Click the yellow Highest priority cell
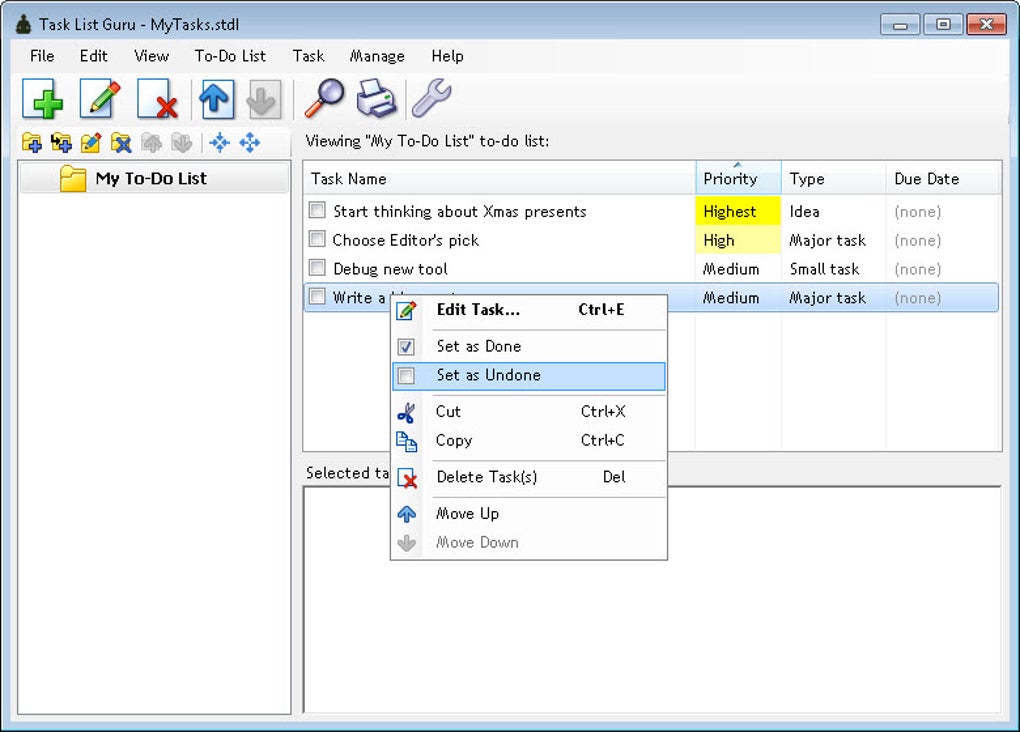1020x732 pixels. pyautogui.click(x=738, y=211)
